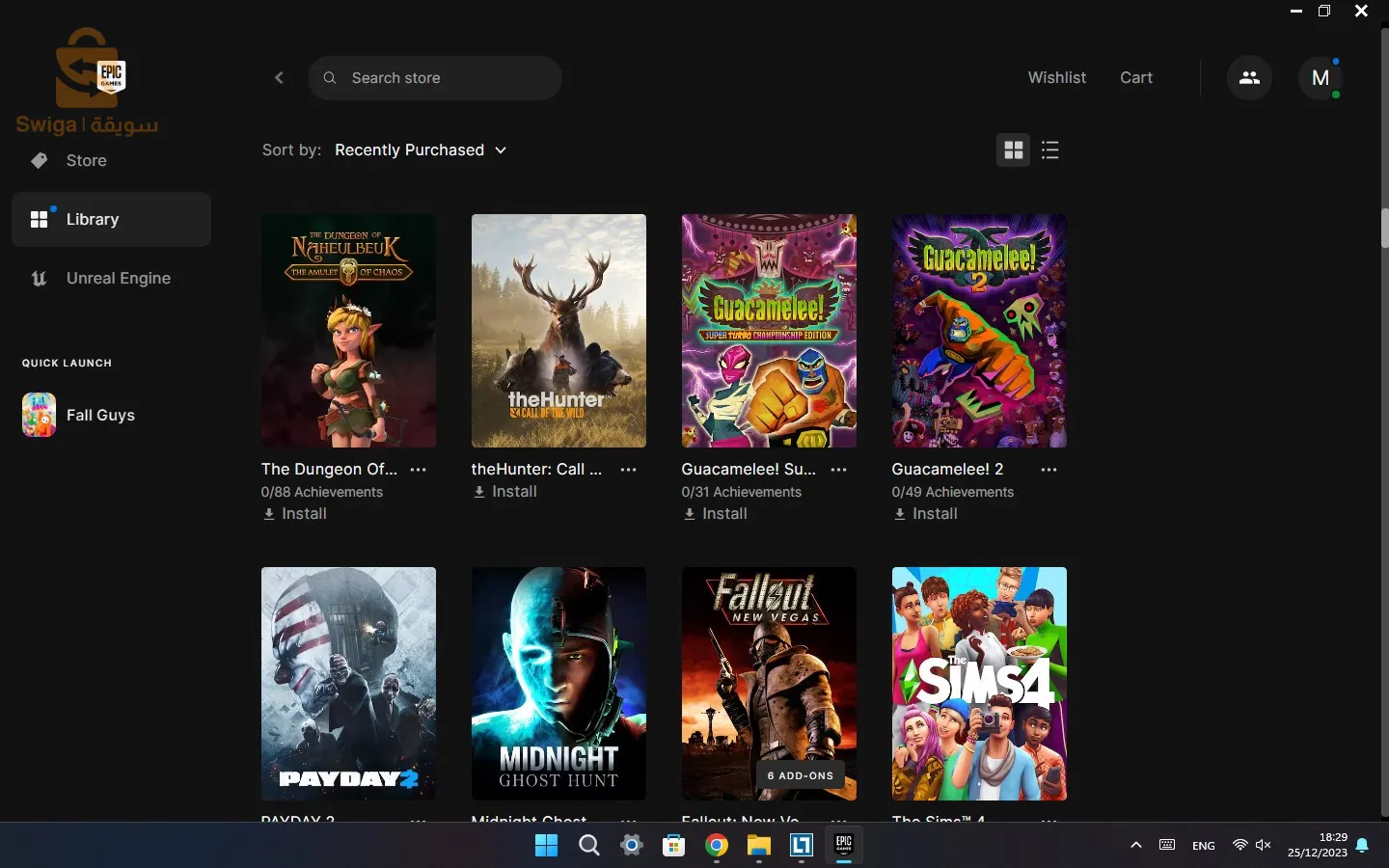This screenshot has height=868, width=1389.
Task: Open Windows taskbar search
Action: pyautogui.click(x=588, y=846)
